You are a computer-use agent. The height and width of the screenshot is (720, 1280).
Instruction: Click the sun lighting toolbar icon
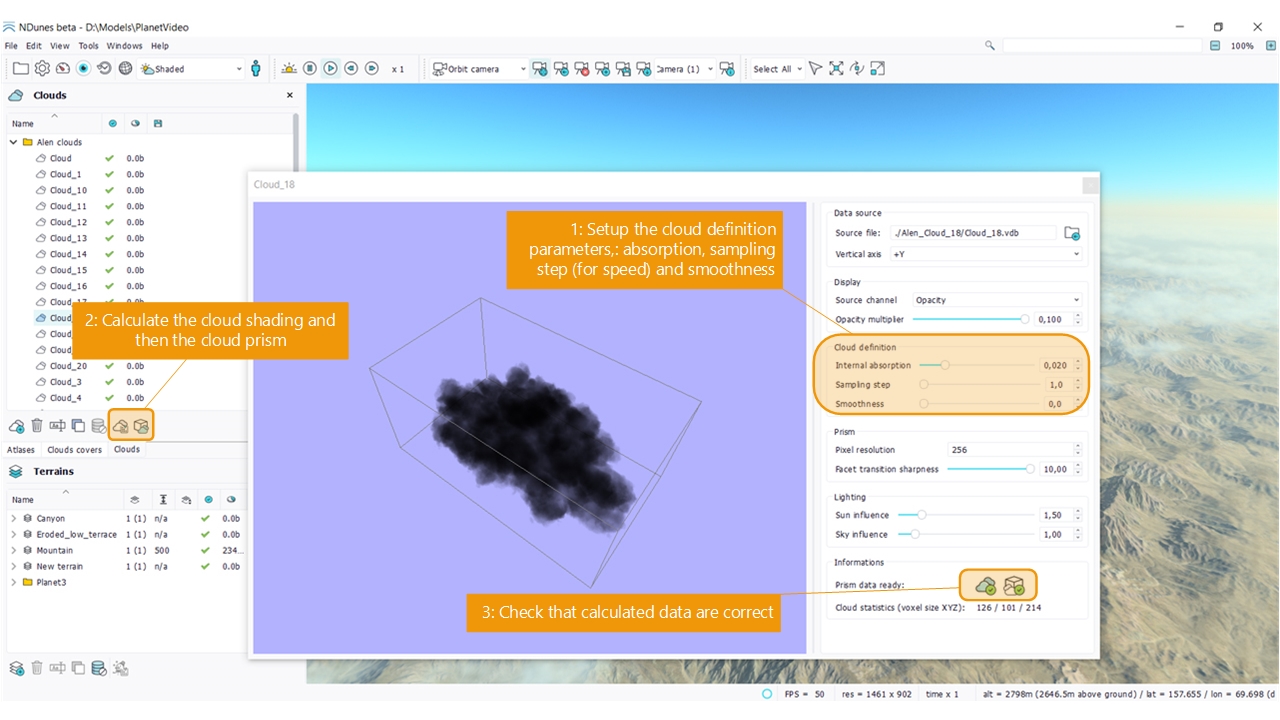point(289,69)
